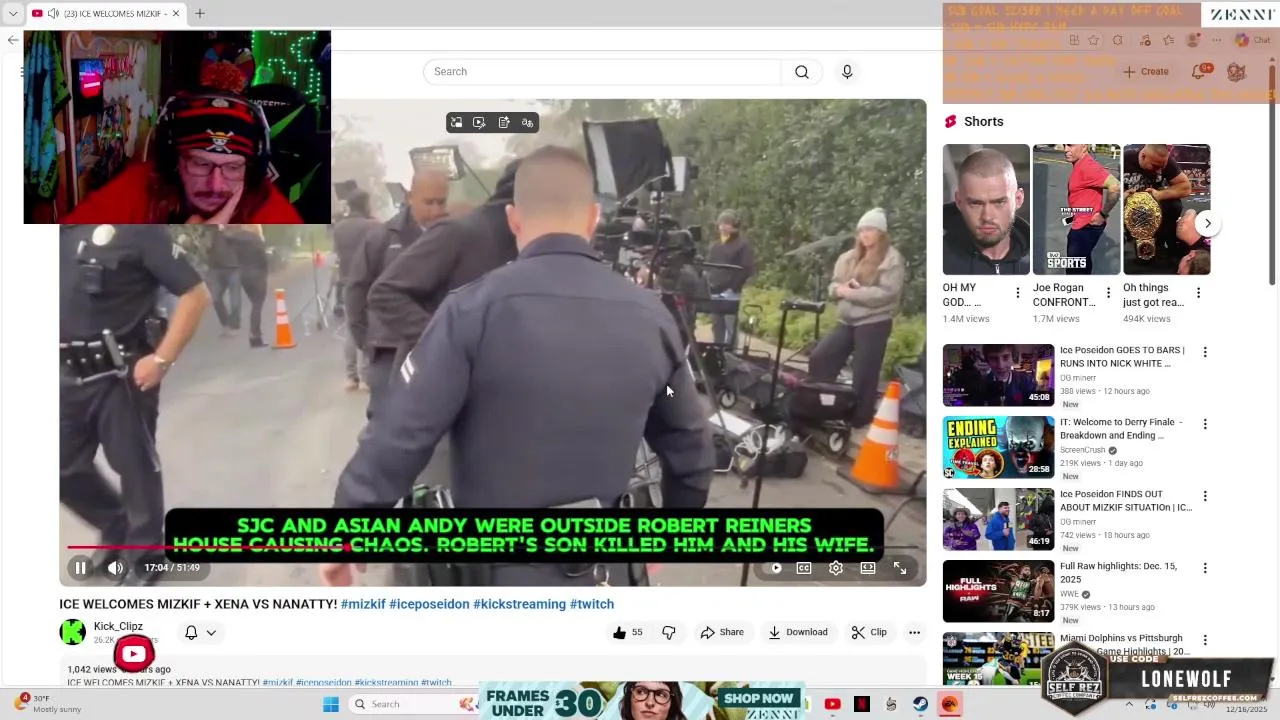Image resolution: width=1280 pixels, height=720 pixels.
Task: Go back to previous page
Action: tap(12, 40)
